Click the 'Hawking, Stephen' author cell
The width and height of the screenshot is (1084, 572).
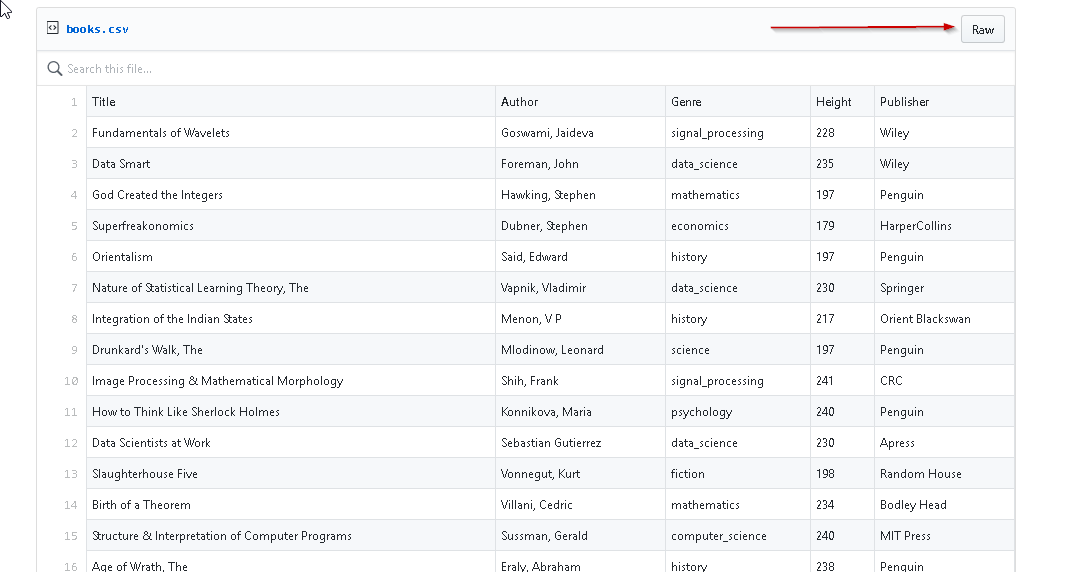pos(548,195)
